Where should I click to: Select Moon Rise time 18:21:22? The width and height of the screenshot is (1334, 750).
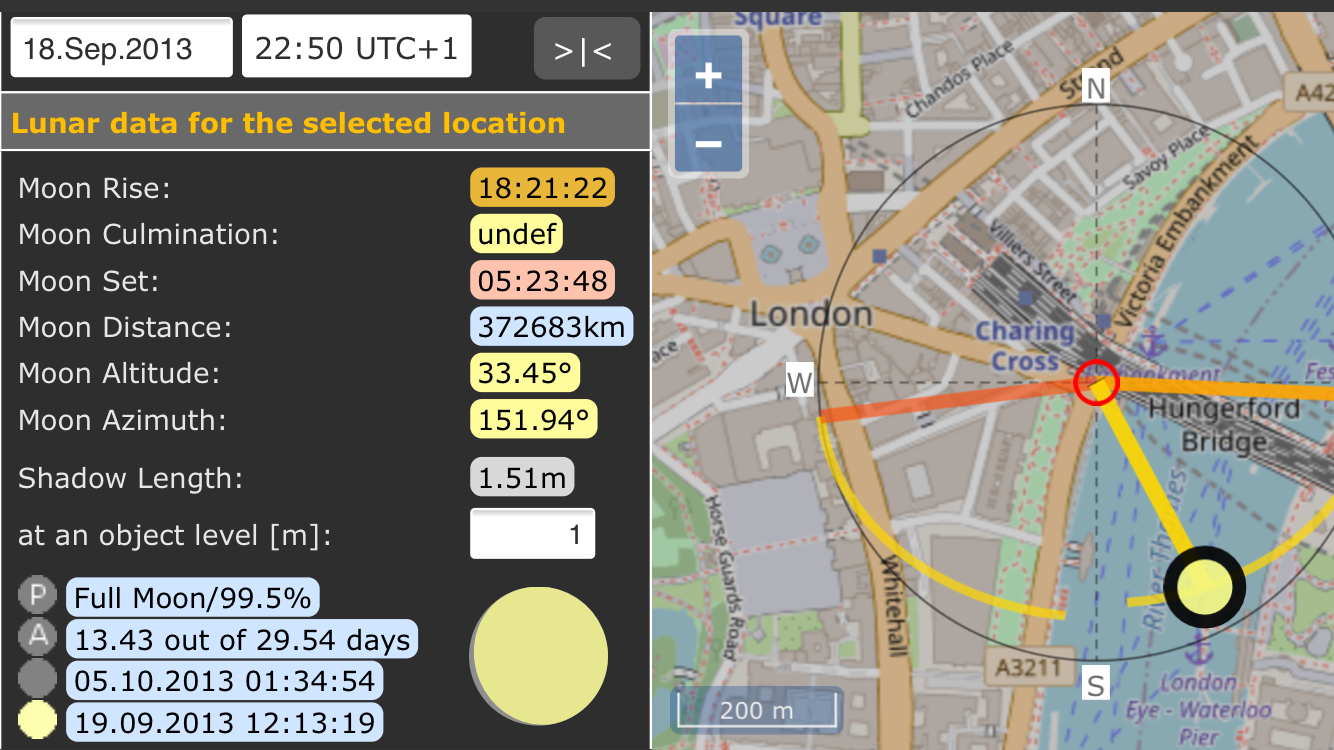543,188
